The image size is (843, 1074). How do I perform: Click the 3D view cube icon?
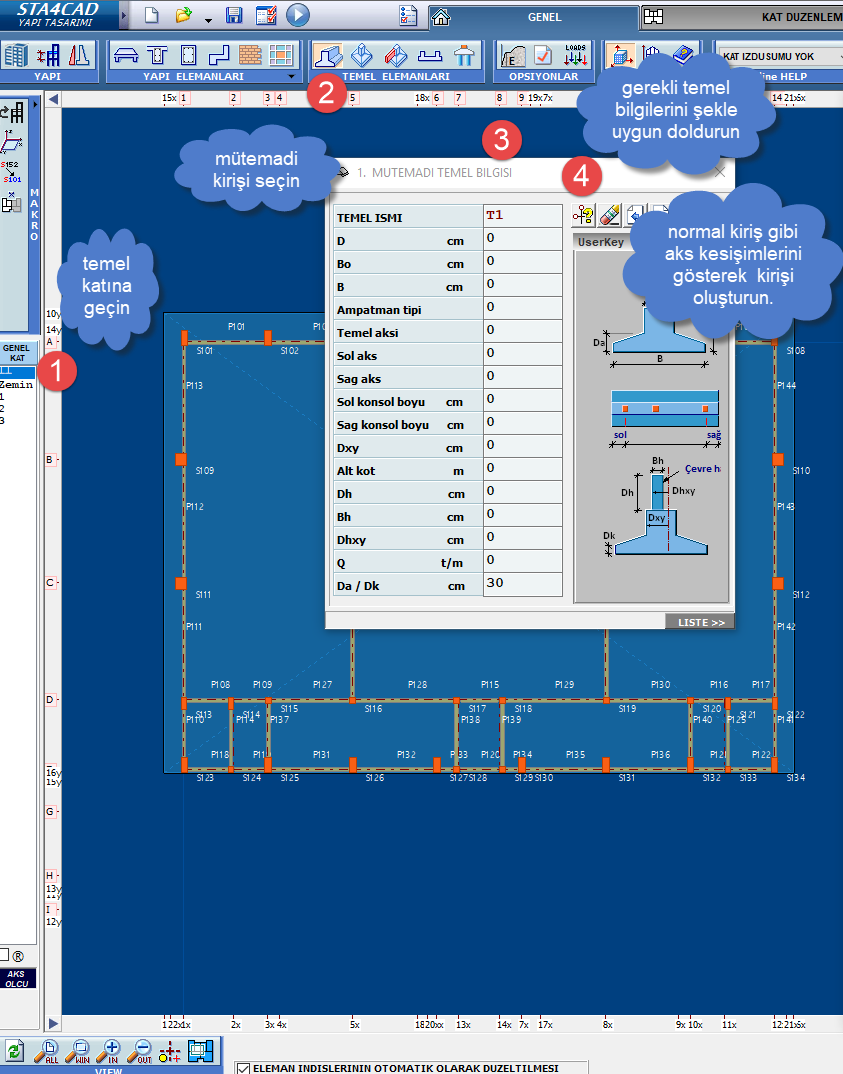620,55
